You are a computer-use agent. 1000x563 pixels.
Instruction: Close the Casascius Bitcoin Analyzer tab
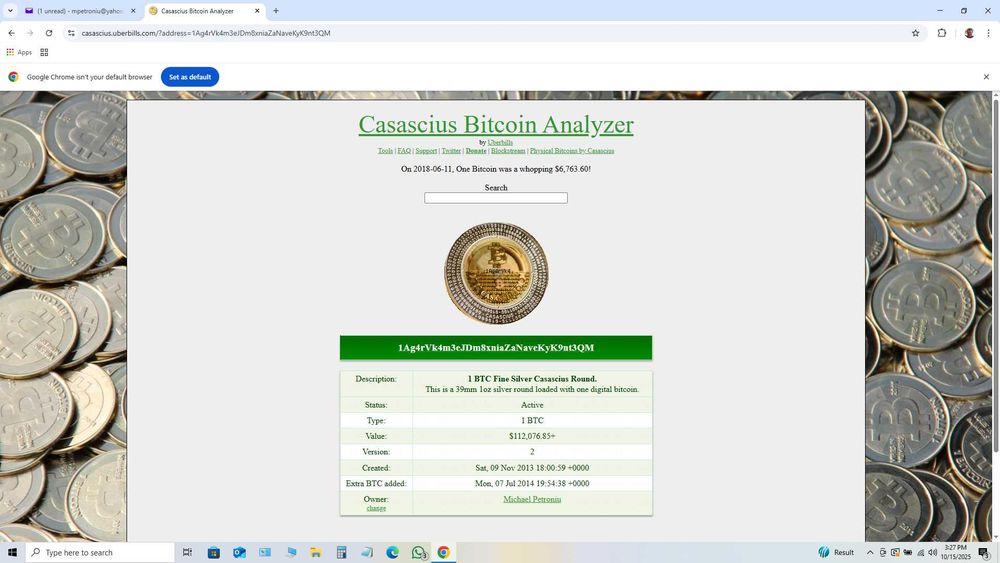(x=257, y=11)
